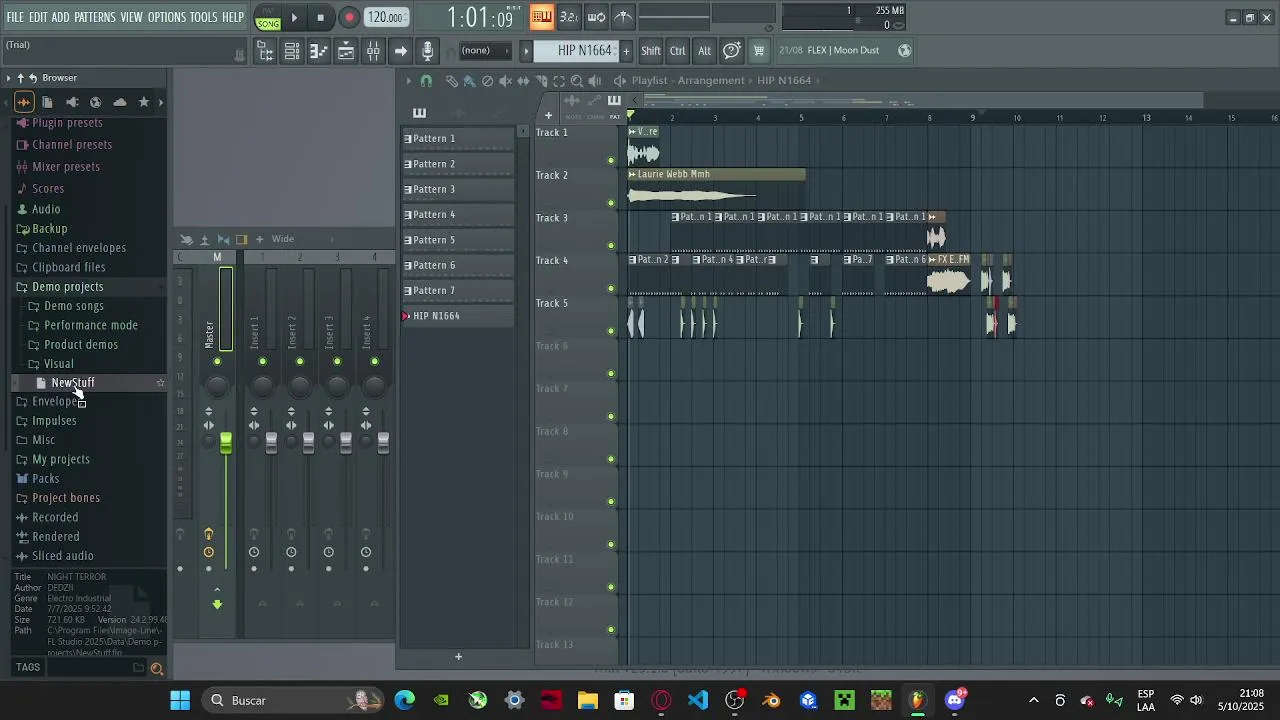1280x720 pixels.
Task: Open the TOOLS menu
Action: (x=203, y=18)
